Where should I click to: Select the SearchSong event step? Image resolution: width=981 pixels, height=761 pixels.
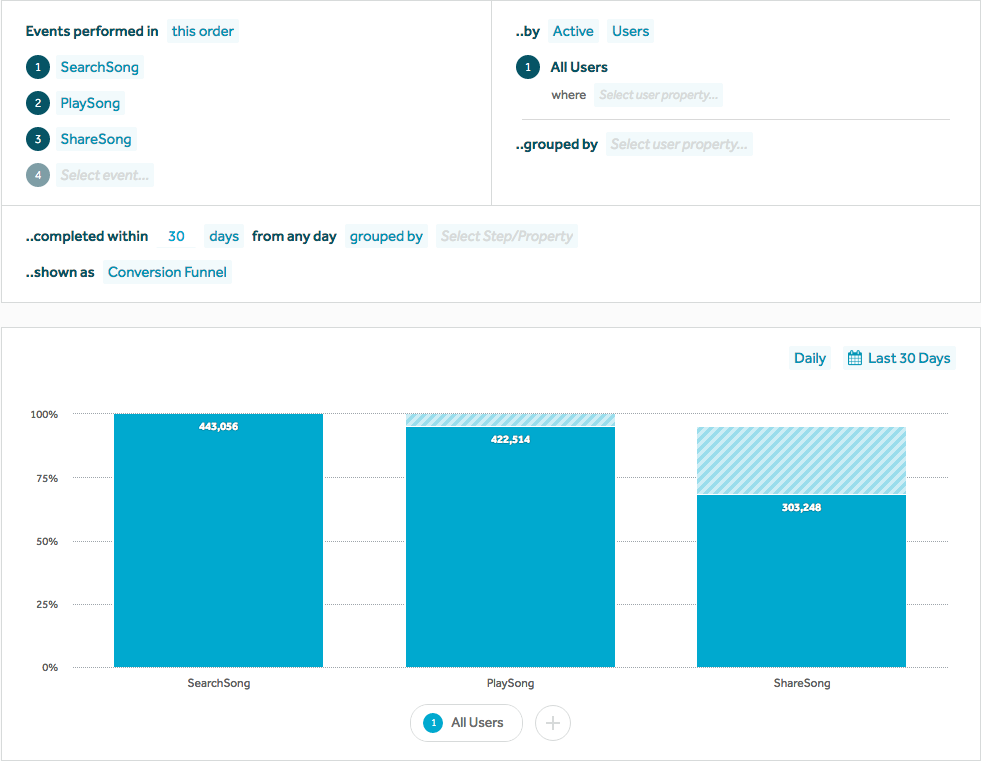tap(99, 67)
